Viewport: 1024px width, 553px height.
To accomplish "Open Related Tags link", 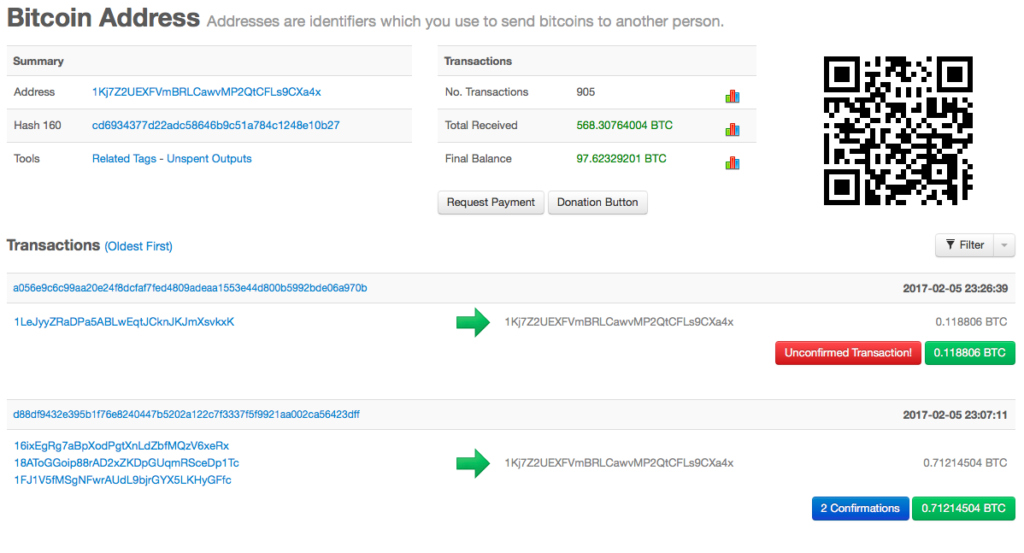I will coord(124,159).
